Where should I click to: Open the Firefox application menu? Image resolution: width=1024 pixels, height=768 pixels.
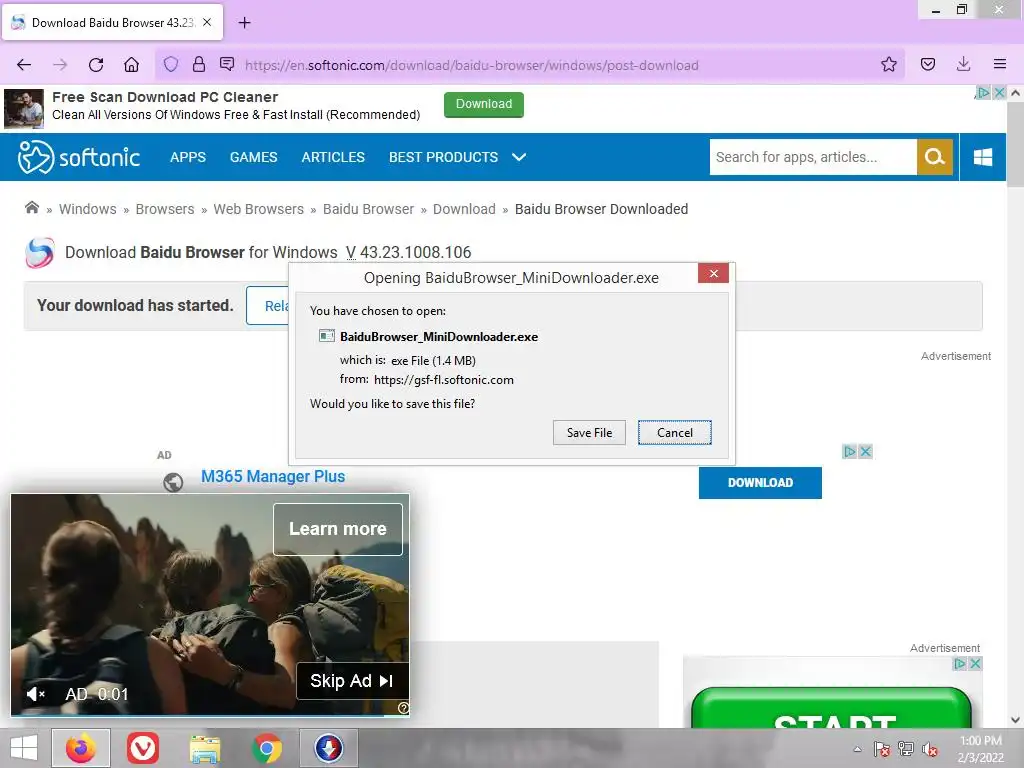tap(1000, 64)
